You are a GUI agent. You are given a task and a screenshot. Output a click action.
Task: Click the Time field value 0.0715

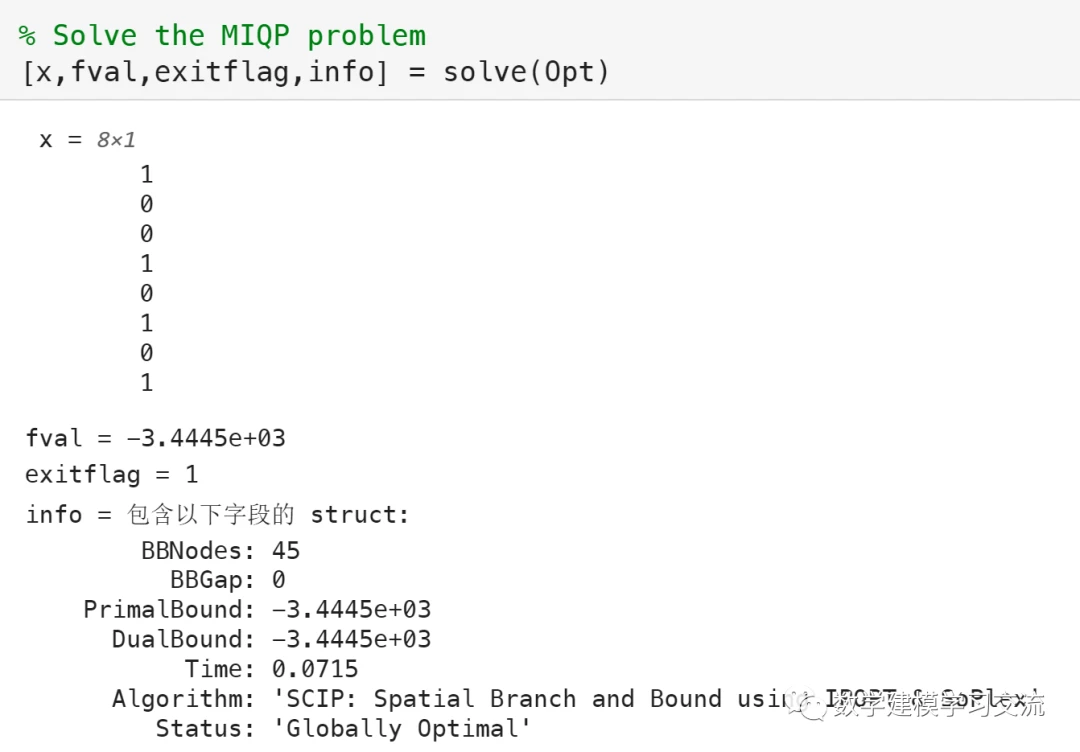[x=315, y=669]
